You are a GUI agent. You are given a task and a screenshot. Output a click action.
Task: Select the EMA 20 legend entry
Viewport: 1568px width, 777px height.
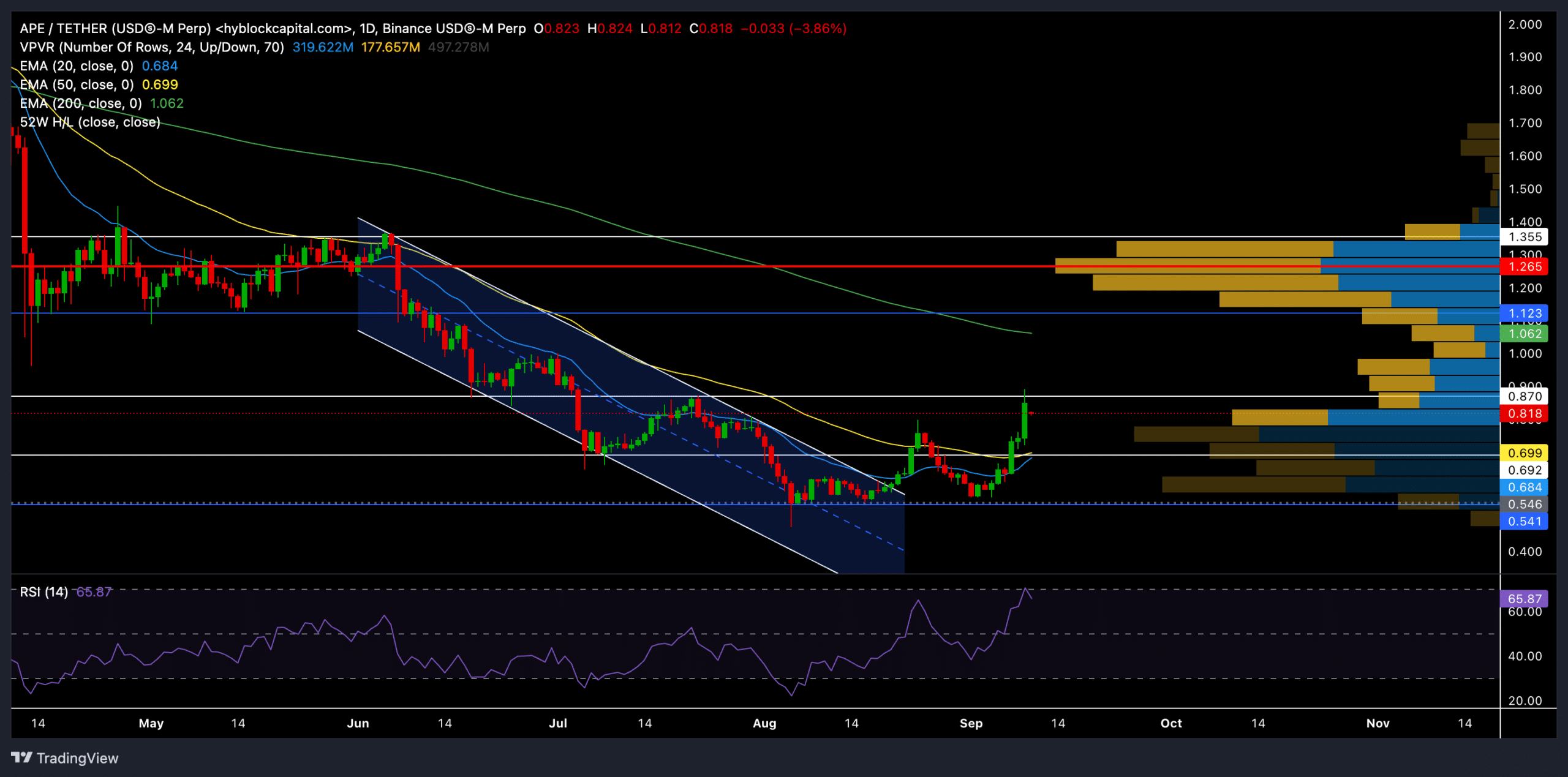coord(77,66)
